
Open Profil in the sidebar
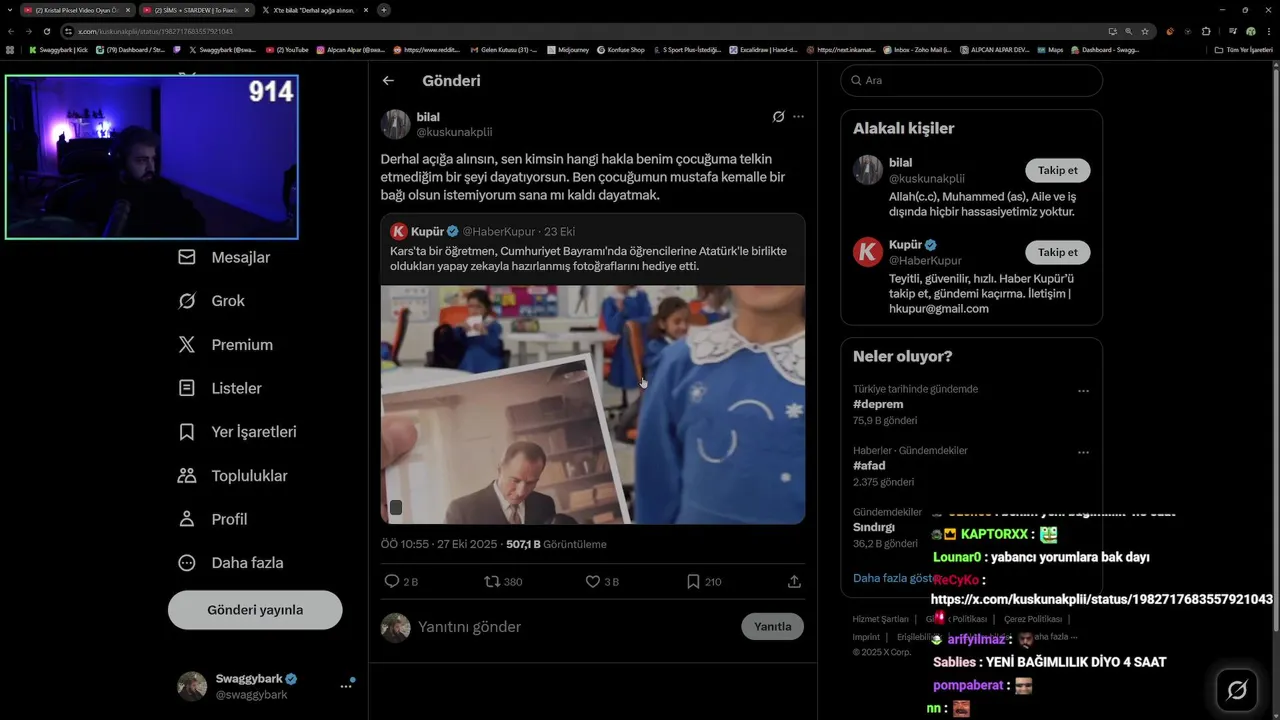213,519
